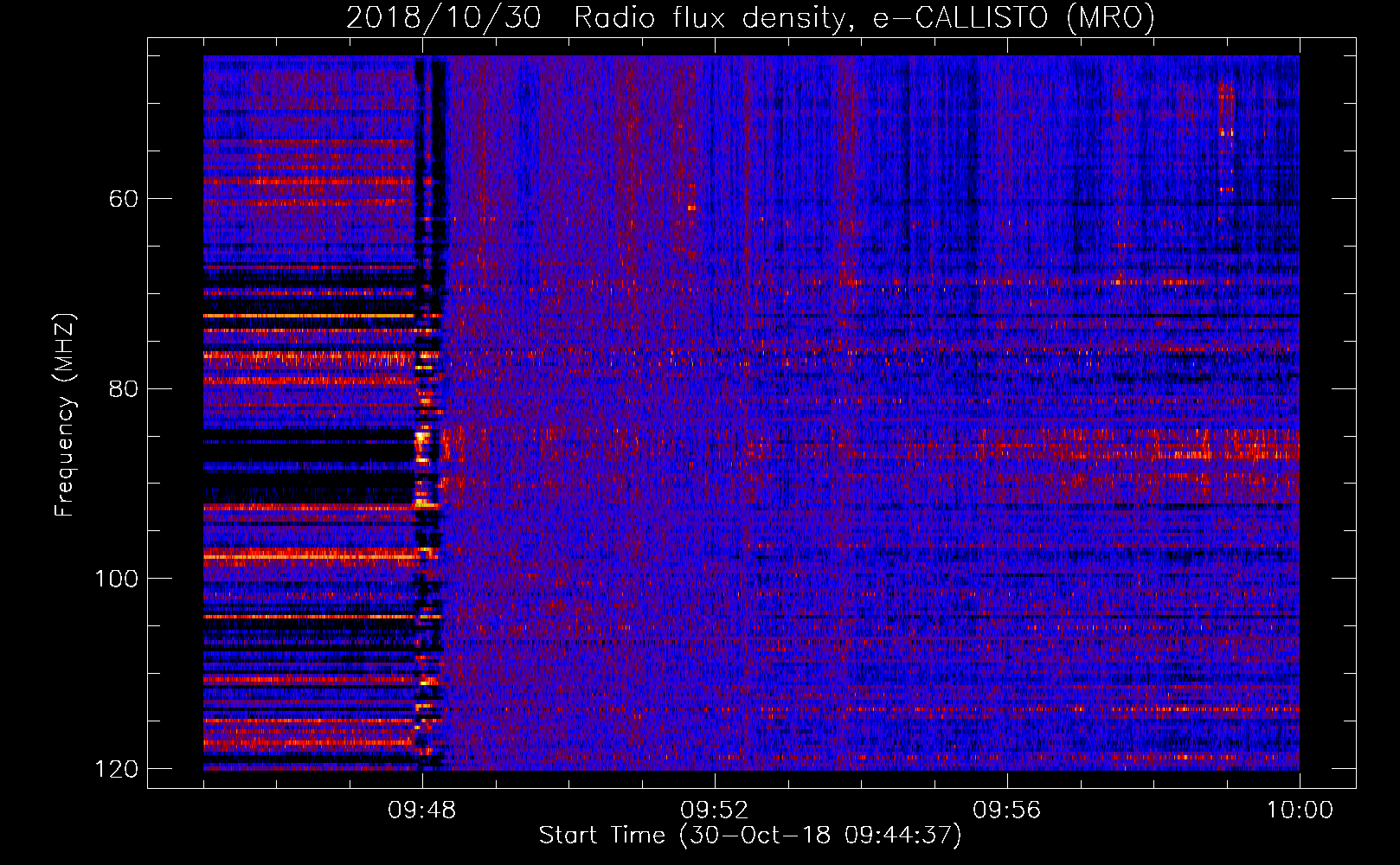
Task: Click the 60 frequency tick label
Action: coord(124,199)
